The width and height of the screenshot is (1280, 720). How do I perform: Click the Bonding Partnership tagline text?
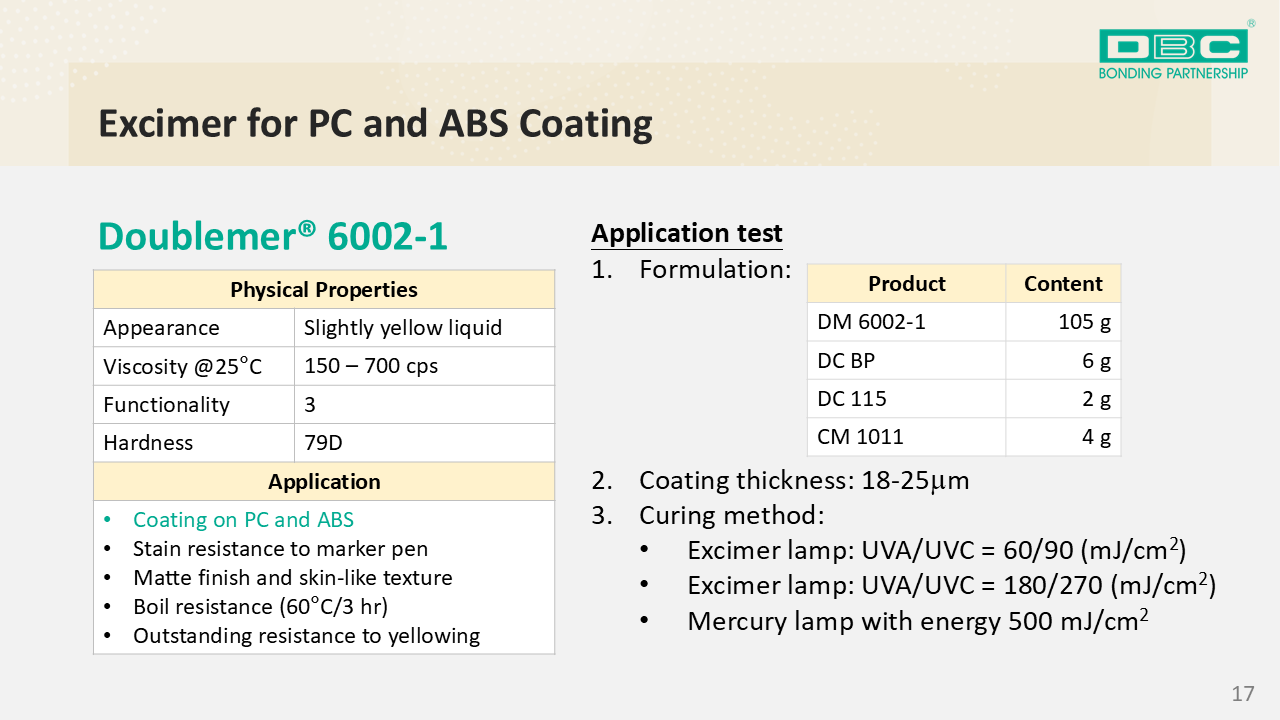click(x=1173, y=73)
